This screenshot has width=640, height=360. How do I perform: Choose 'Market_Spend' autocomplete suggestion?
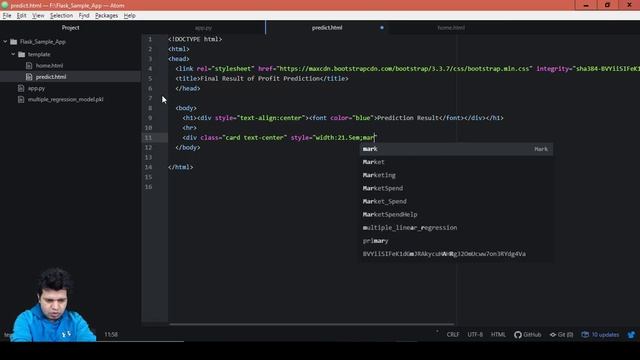[456, 201]
